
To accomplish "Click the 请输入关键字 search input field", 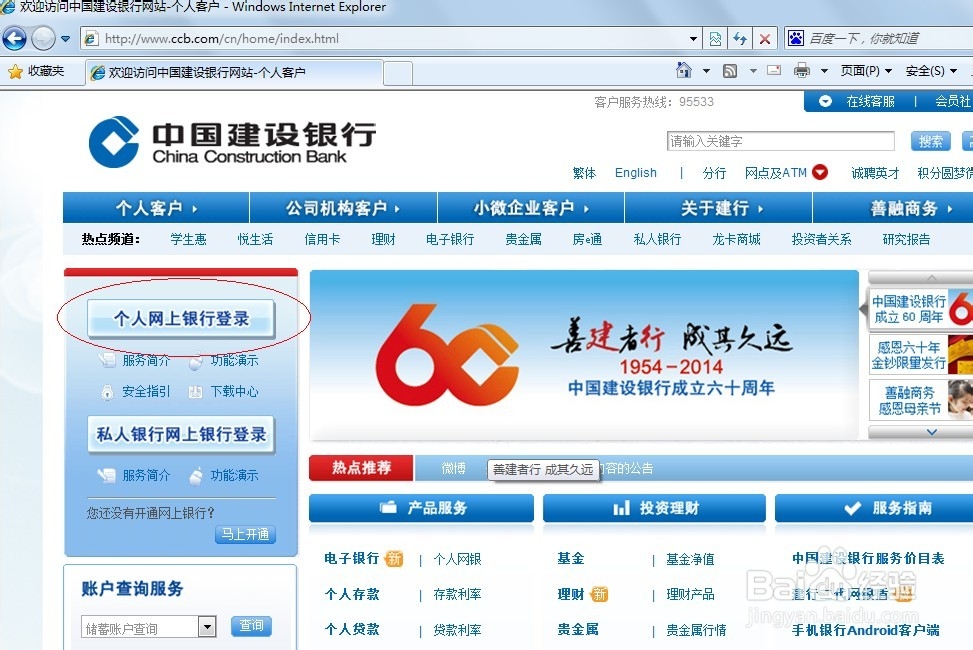I will [x=780, y=141].
